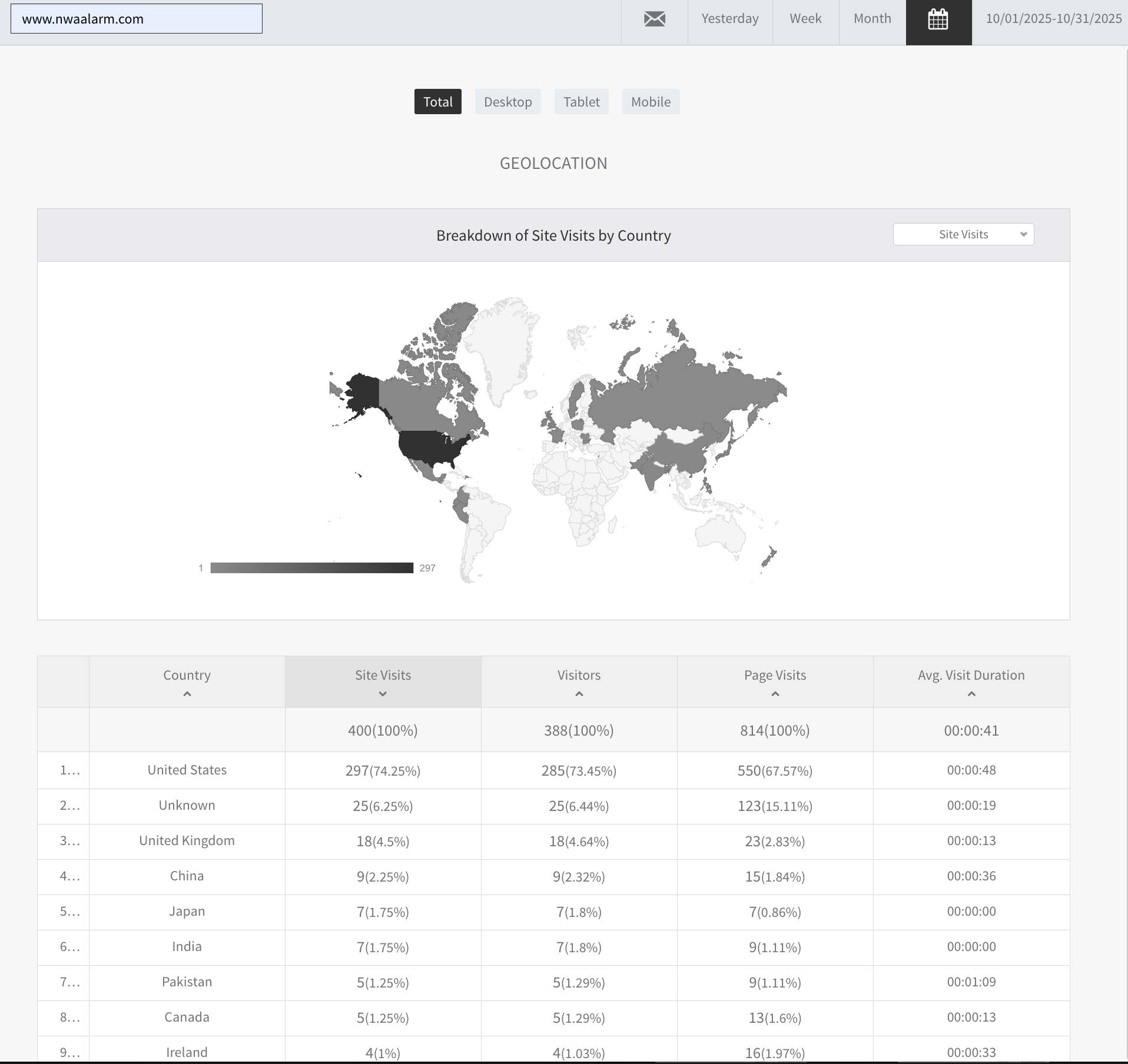Click the 18(4.64%) visitors cell
This screenshot has height=1064, width=1128.
pos(579,842)
